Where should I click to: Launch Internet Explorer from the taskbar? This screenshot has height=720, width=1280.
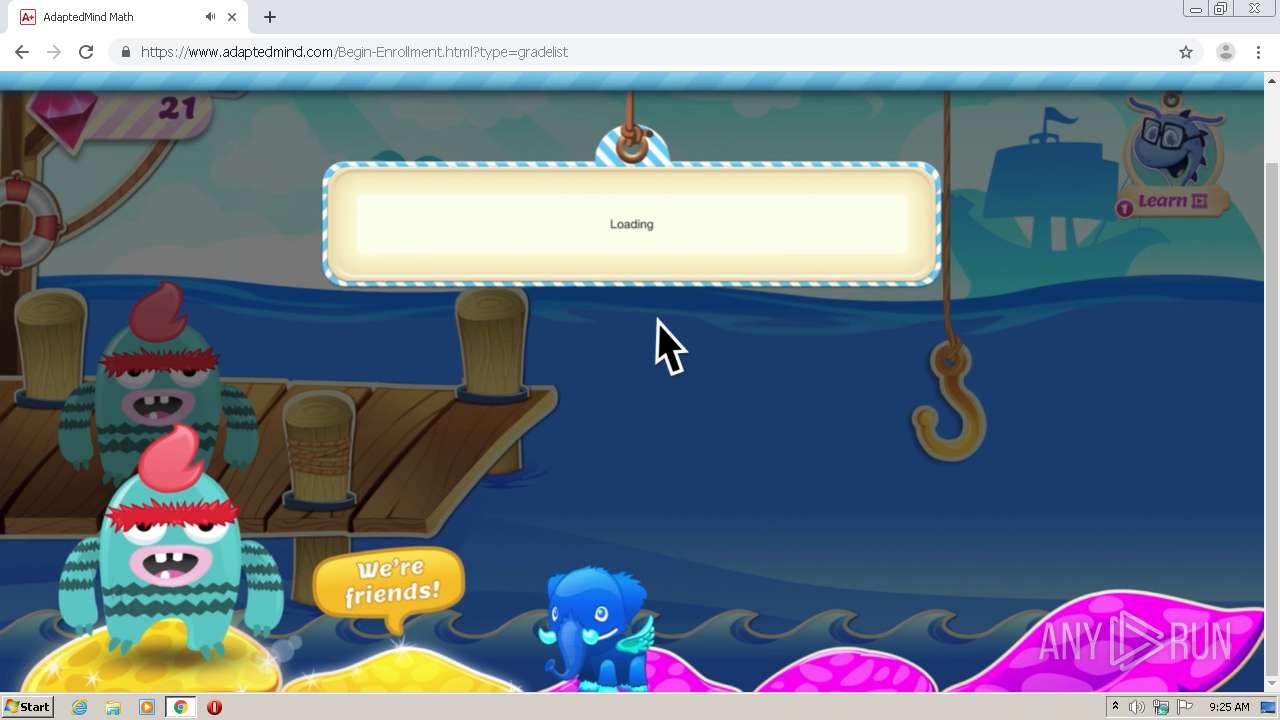79,707
